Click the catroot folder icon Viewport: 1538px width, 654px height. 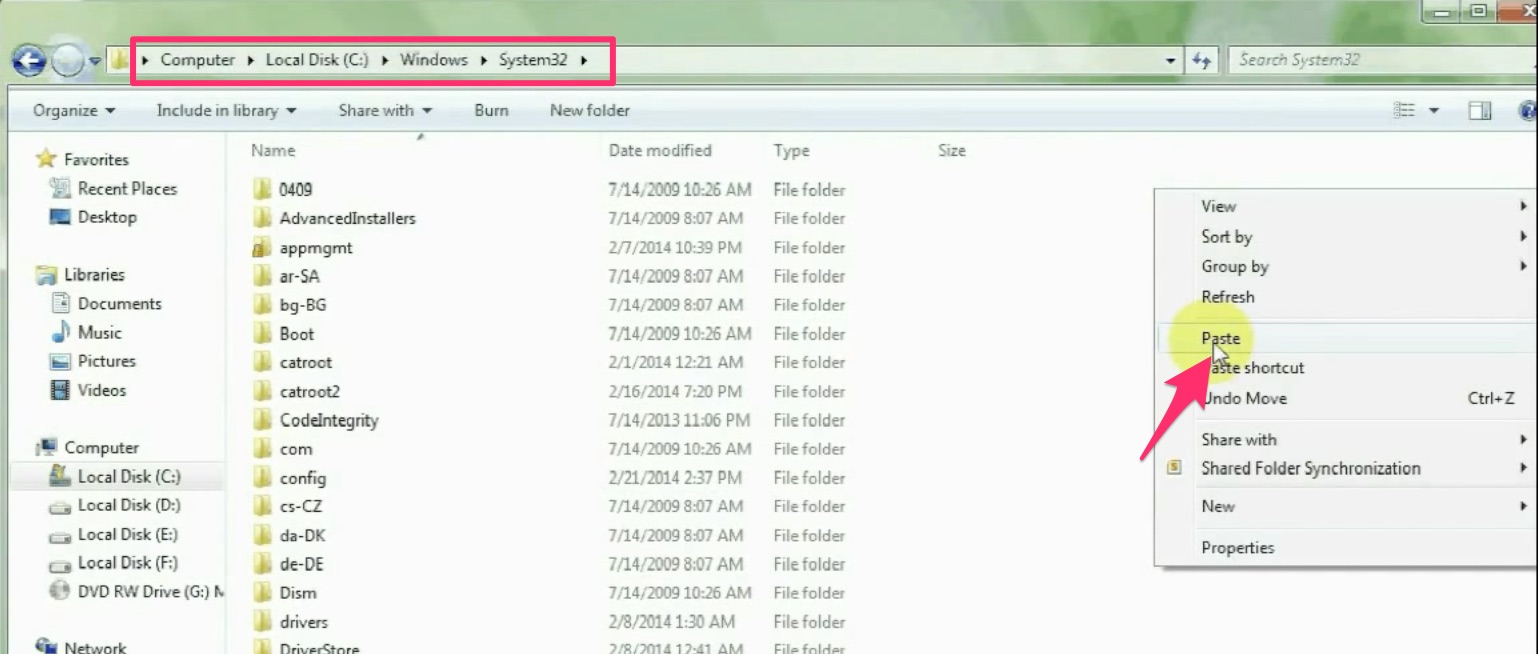click(262, 362)
